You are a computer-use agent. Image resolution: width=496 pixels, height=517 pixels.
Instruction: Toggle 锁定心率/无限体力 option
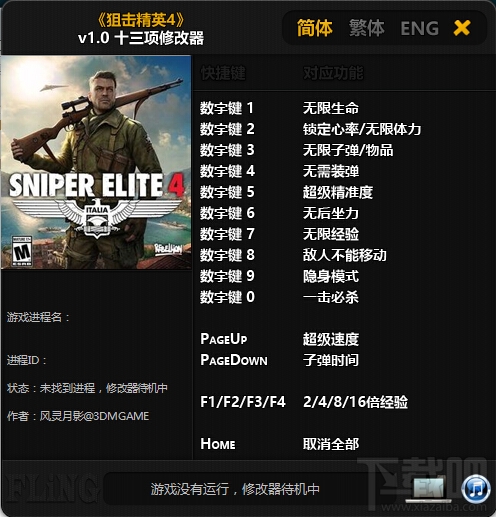click(362, 129)
